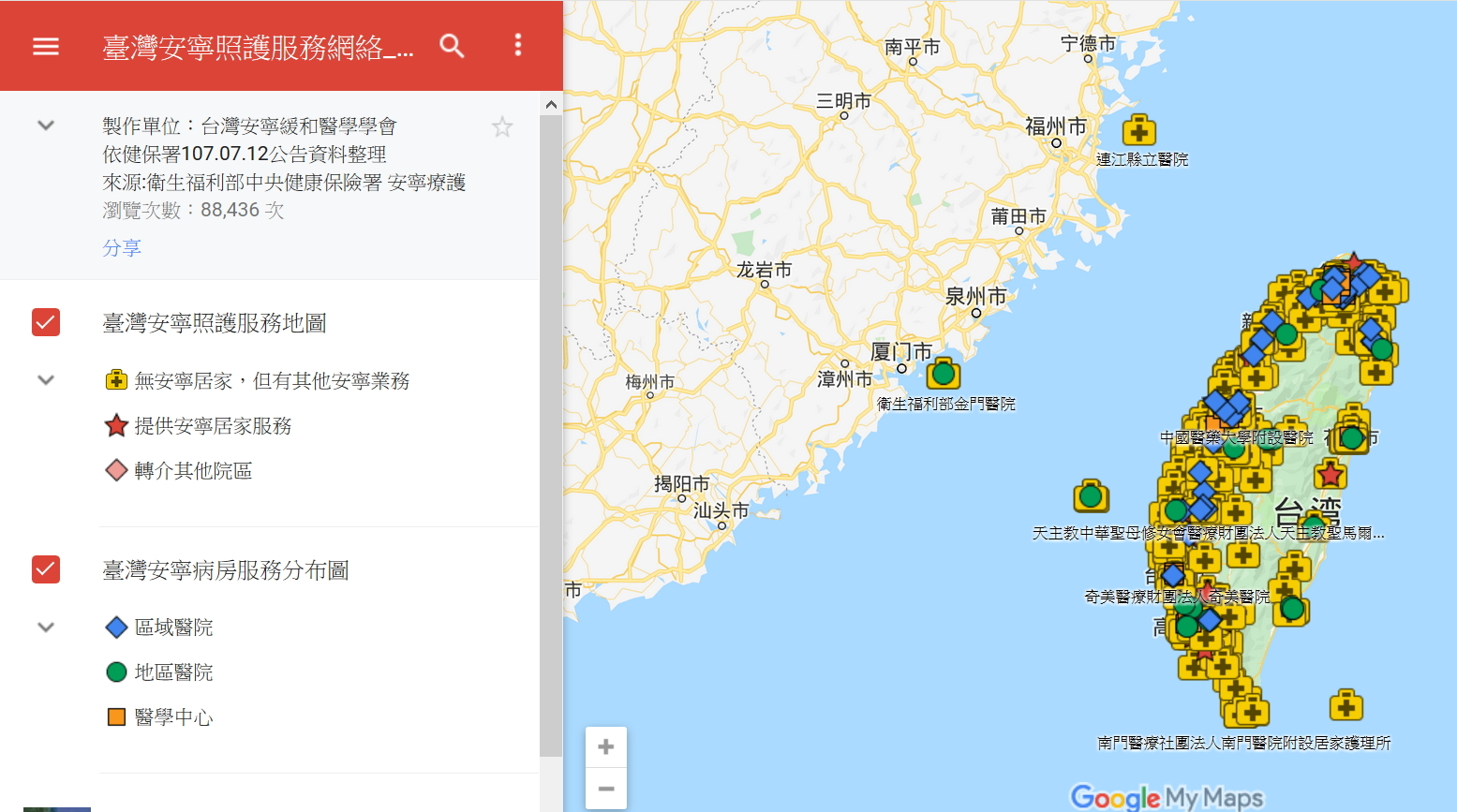Select legend item 區域醫院
The height and width of the screenshot is (812, 1457).
(x=173, y=627)
